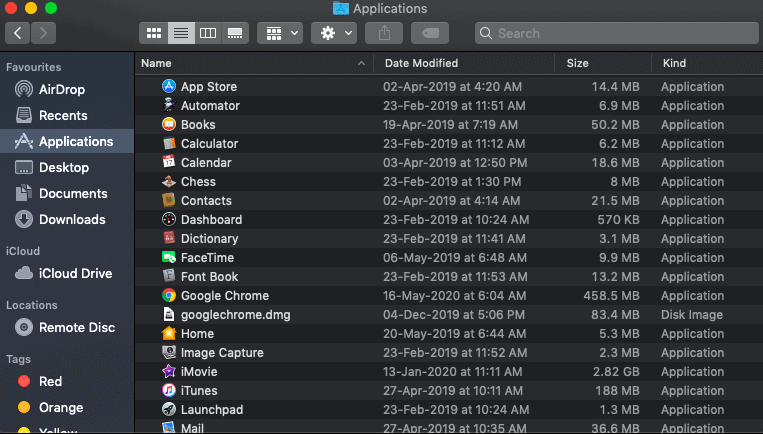Switch to icon view
This screenshot has width=763, height=434.
click(154, 33)
